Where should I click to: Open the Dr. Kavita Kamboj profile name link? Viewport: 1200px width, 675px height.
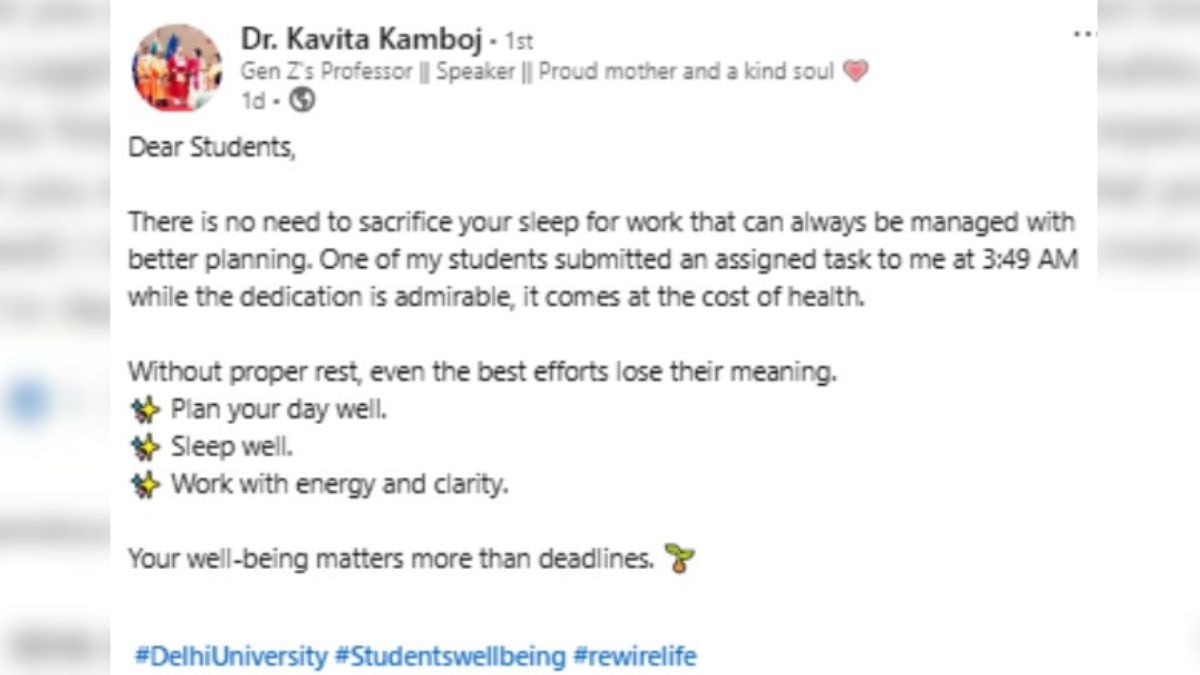(x=362, y=40)
